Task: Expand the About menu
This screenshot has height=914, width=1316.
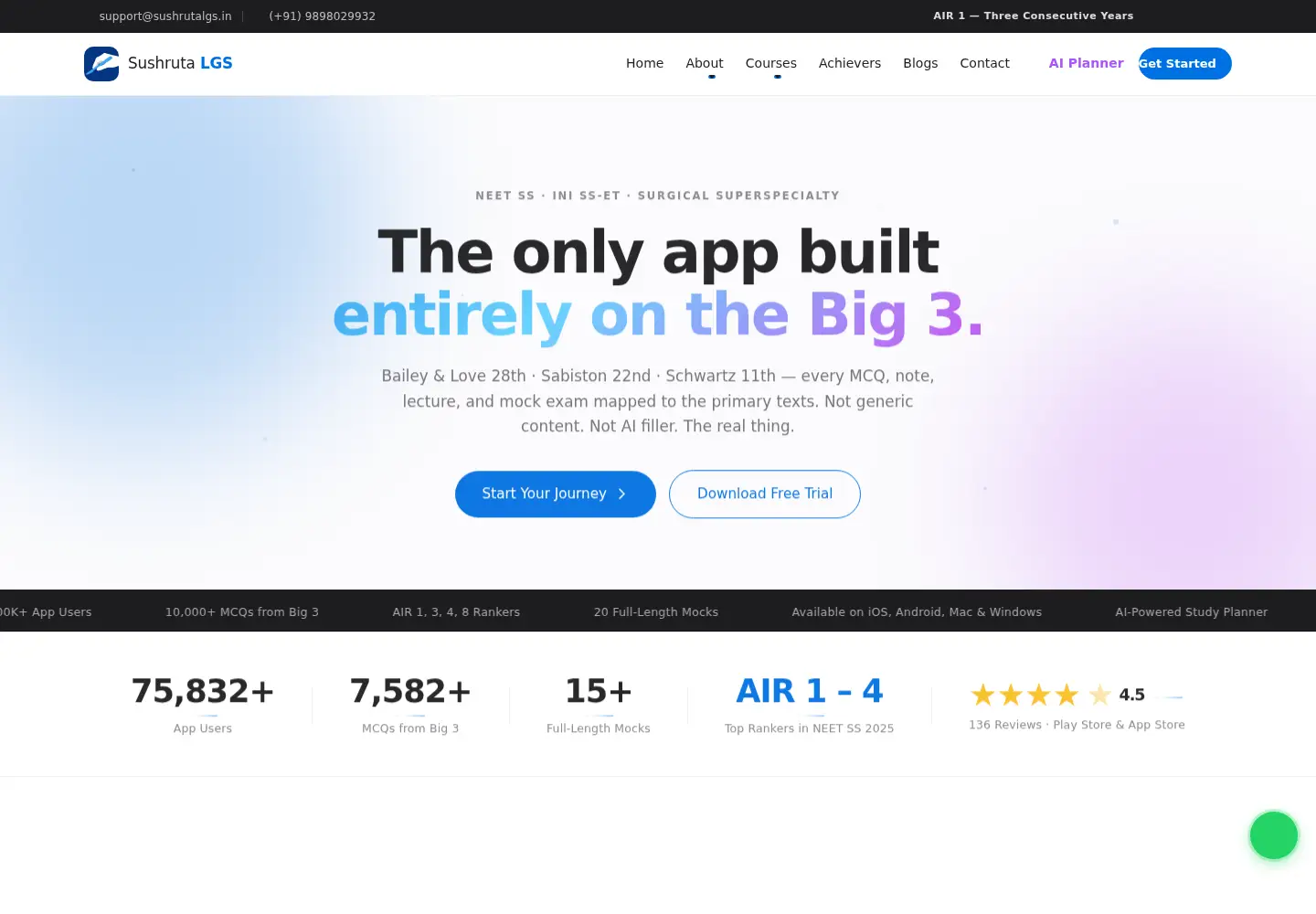Action: point(705,63)
